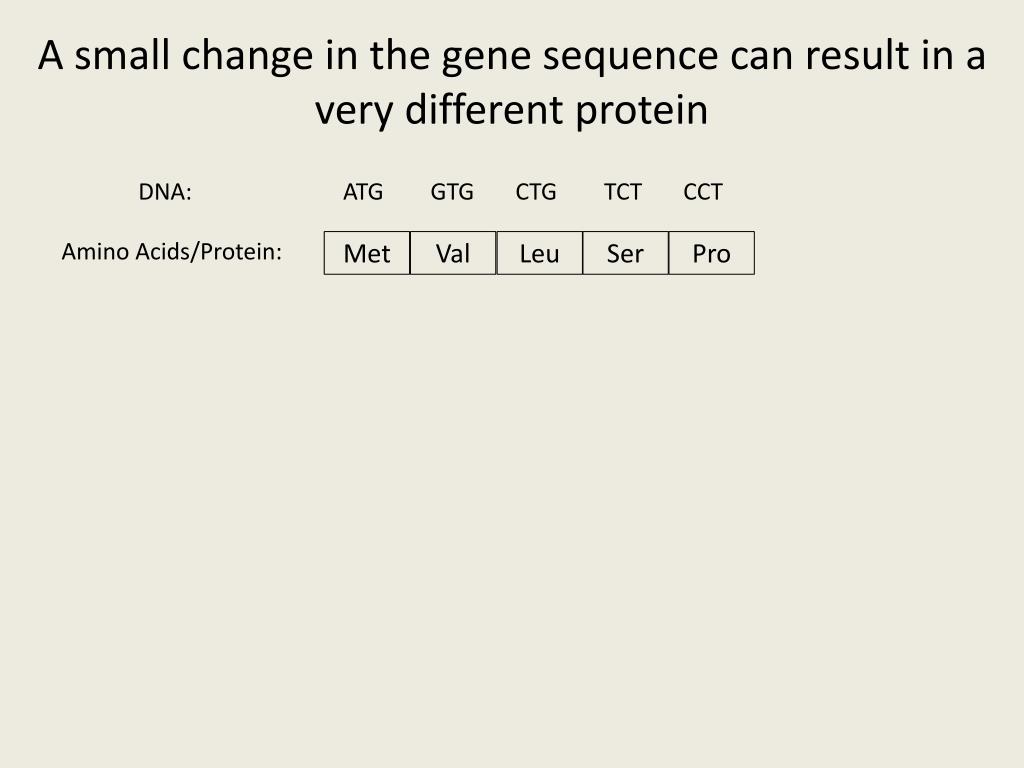Select the Pro amino acid box

coord(712,253)
